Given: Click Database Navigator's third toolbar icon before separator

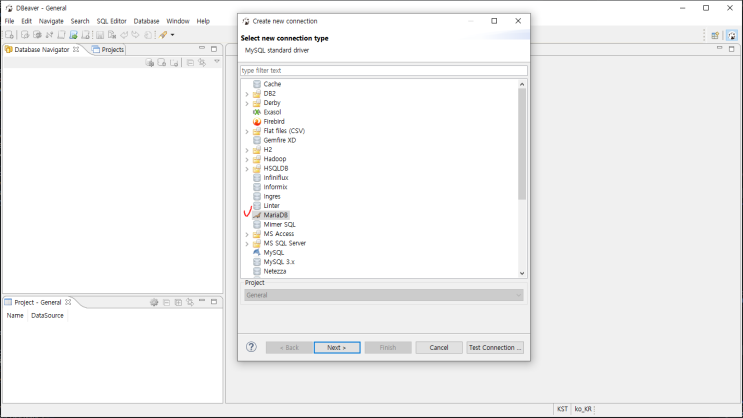Looking at the screenshot, I should pos(174,63).
